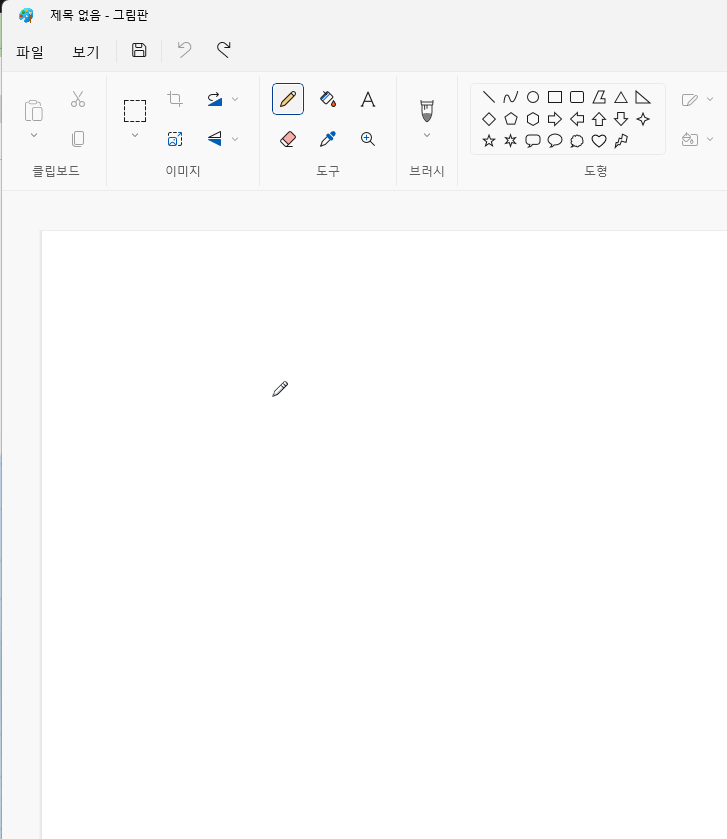Image resolution: width=727 pixels, height=839 pixels.
Task: Click the shape fill icon
Action: [x=690, y=139]
